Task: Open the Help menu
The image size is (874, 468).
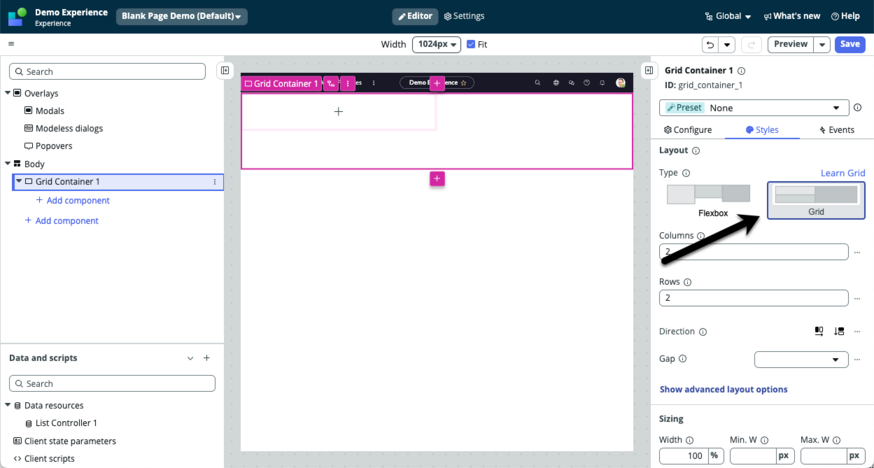Action: pos(845,17)
